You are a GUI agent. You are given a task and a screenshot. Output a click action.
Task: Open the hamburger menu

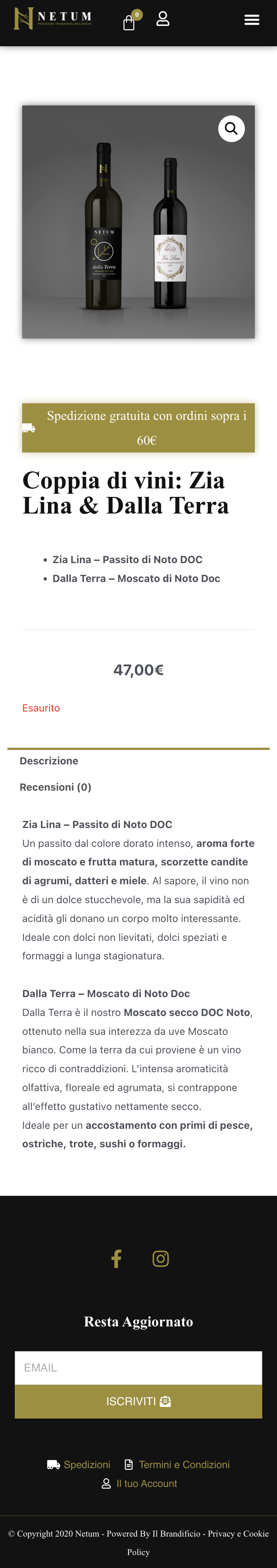(x=252, y=20)
